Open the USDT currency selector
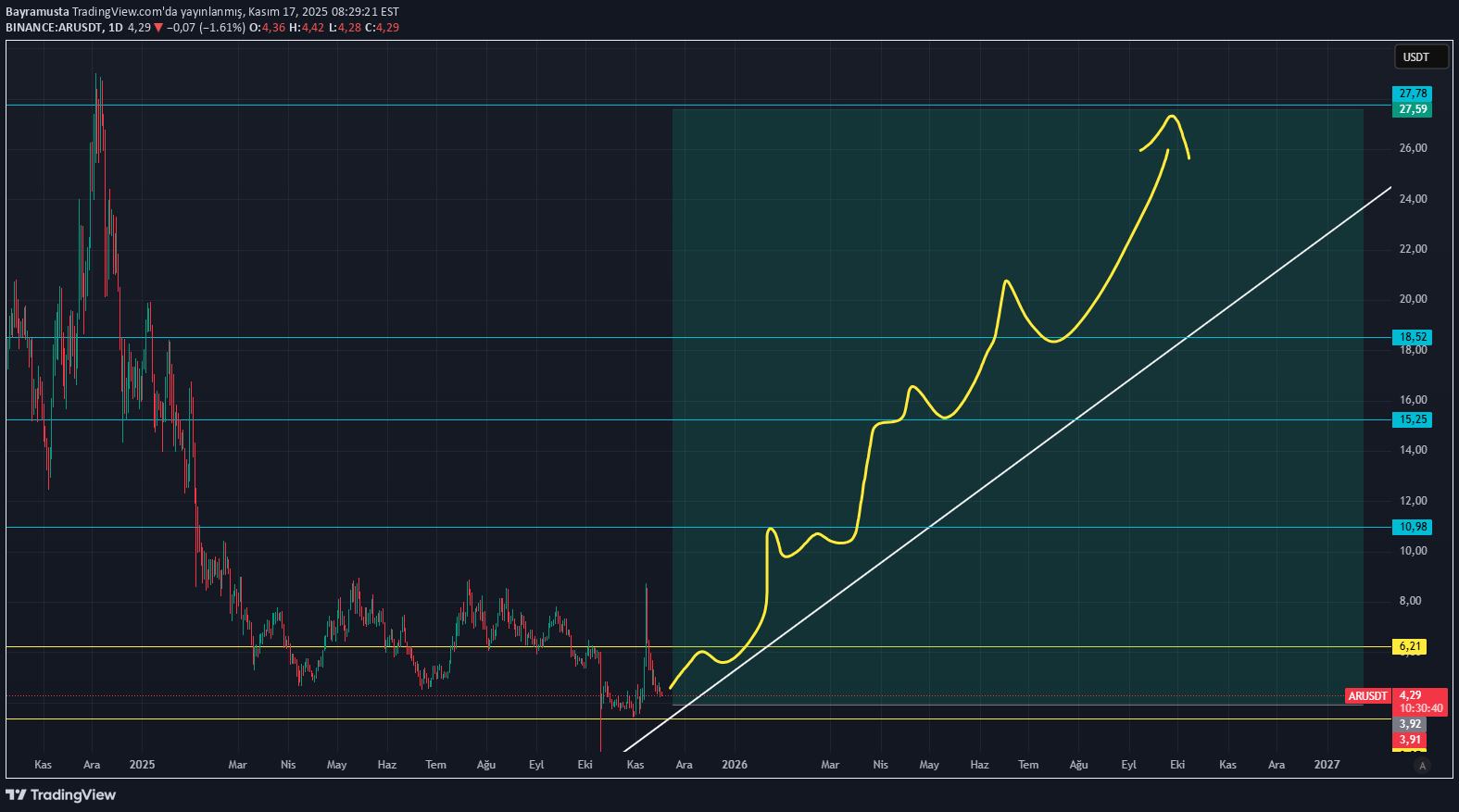The width and height of the screenshot is (1459, 812). point(1420,57)
